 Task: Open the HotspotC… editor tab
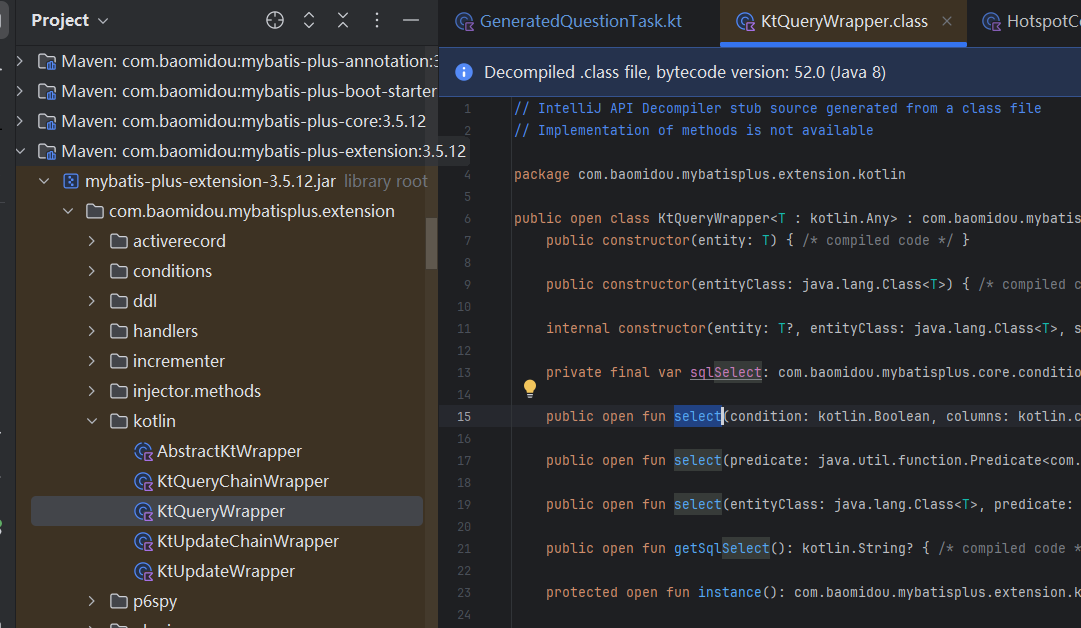1031,21
